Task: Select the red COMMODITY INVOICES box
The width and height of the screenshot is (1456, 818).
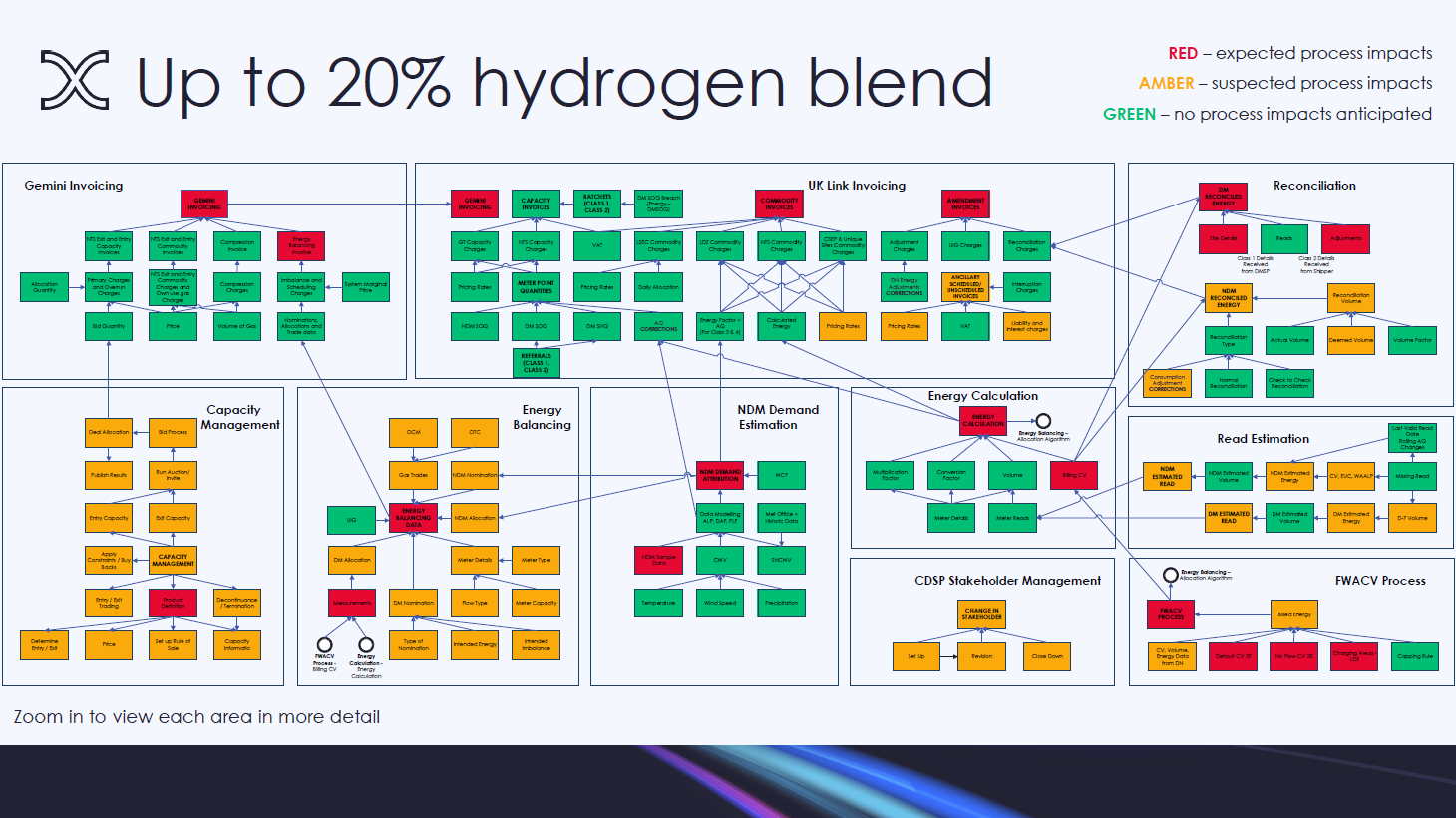Action: point(780,204)
